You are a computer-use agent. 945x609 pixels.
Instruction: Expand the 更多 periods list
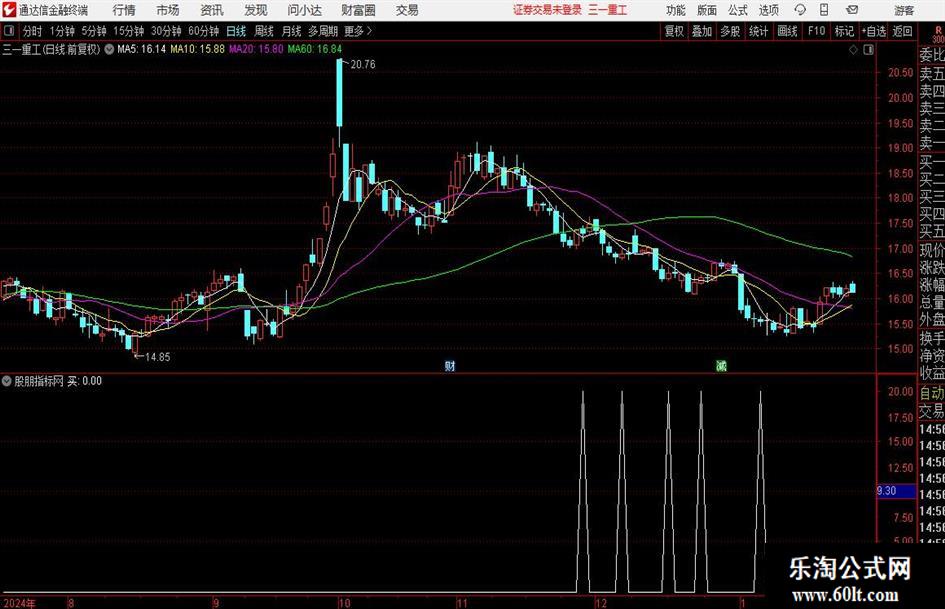[358, 31]
